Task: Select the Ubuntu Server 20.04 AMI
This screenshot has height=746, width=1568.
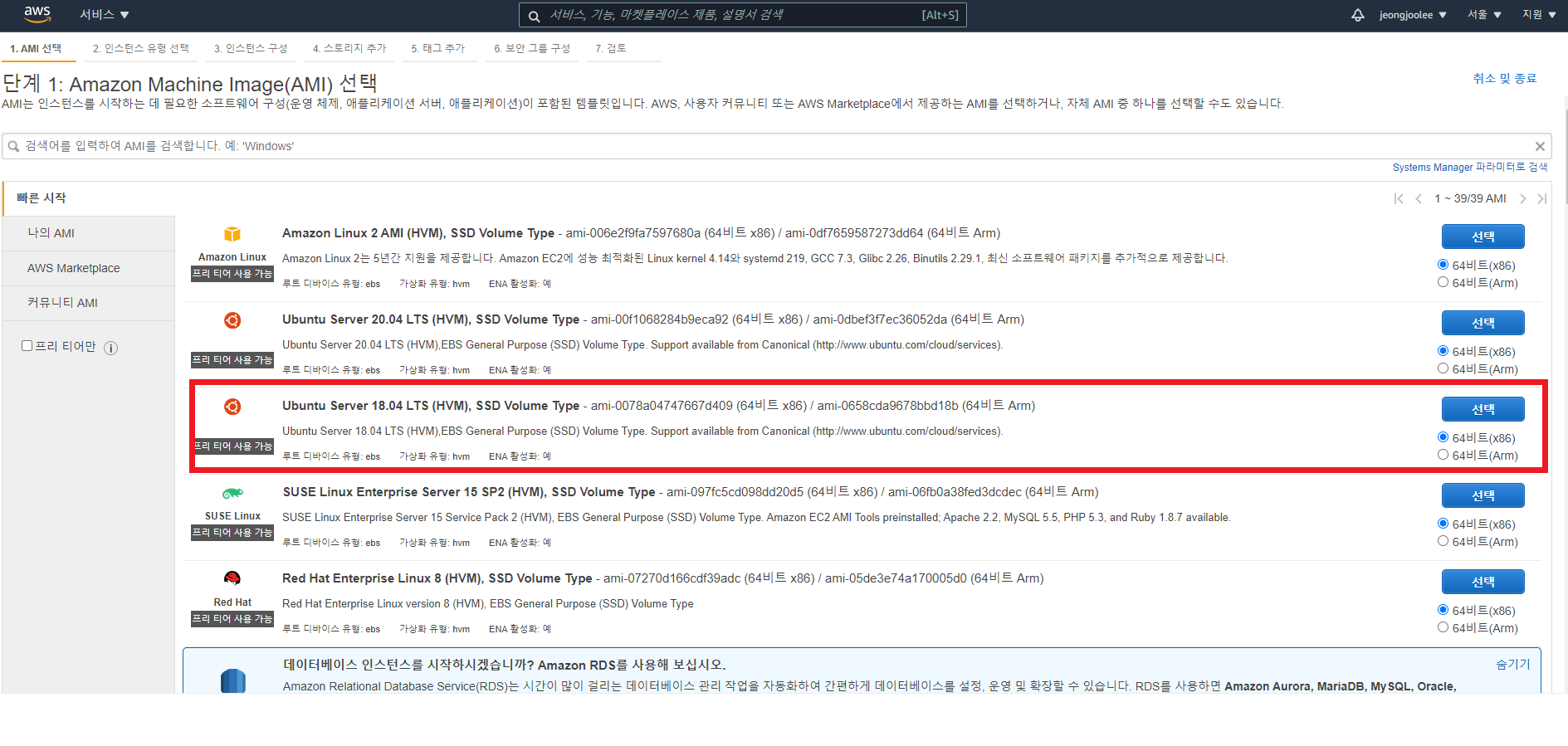Action: [1483, 323]
